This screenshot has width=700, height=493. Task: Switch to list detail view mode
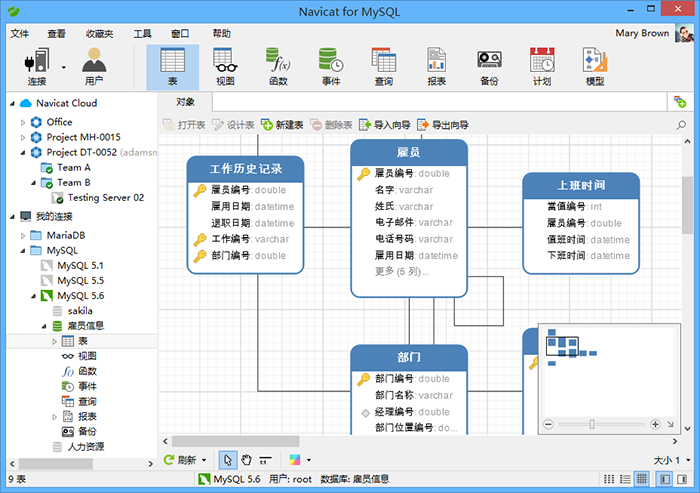pos(625,479)
